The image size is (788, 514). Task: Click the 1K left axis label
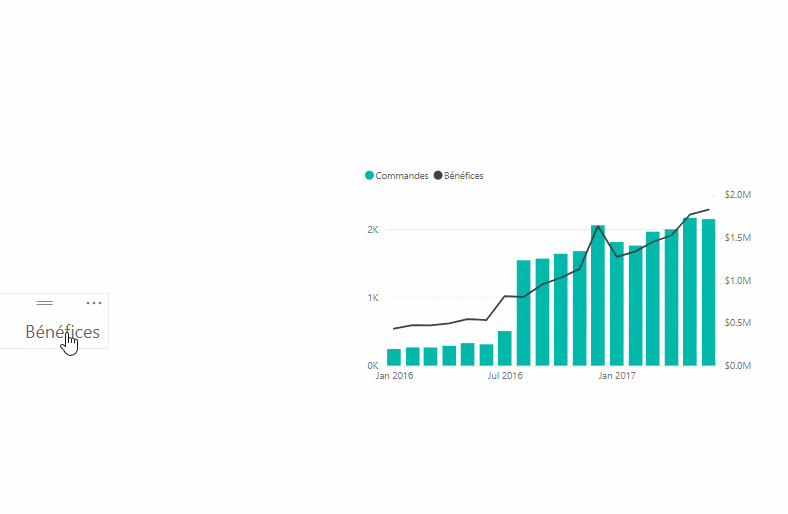tap(373, 297)
